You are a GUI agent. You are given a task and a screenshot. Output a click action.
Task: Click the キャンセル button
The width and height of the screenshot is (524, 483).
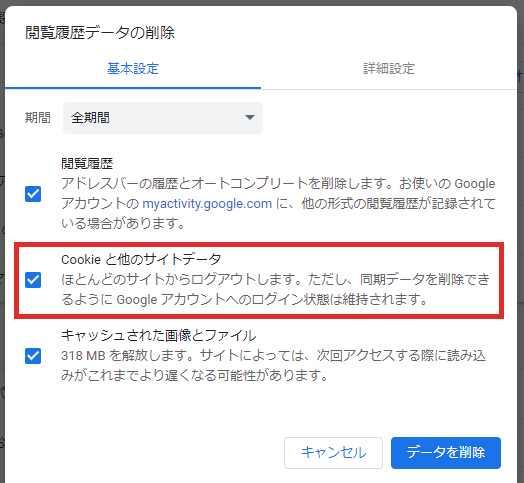(333, 453)
